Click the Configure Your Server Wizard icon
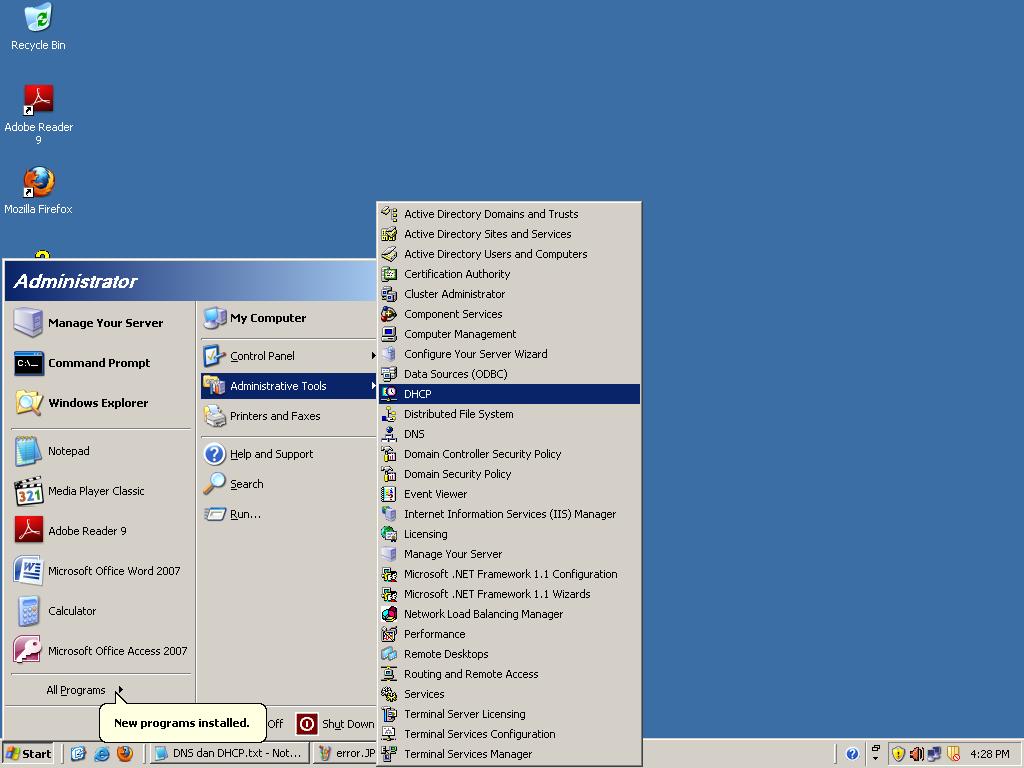Viewport: 1024px width, 768px height. click(x=389, y=354)
